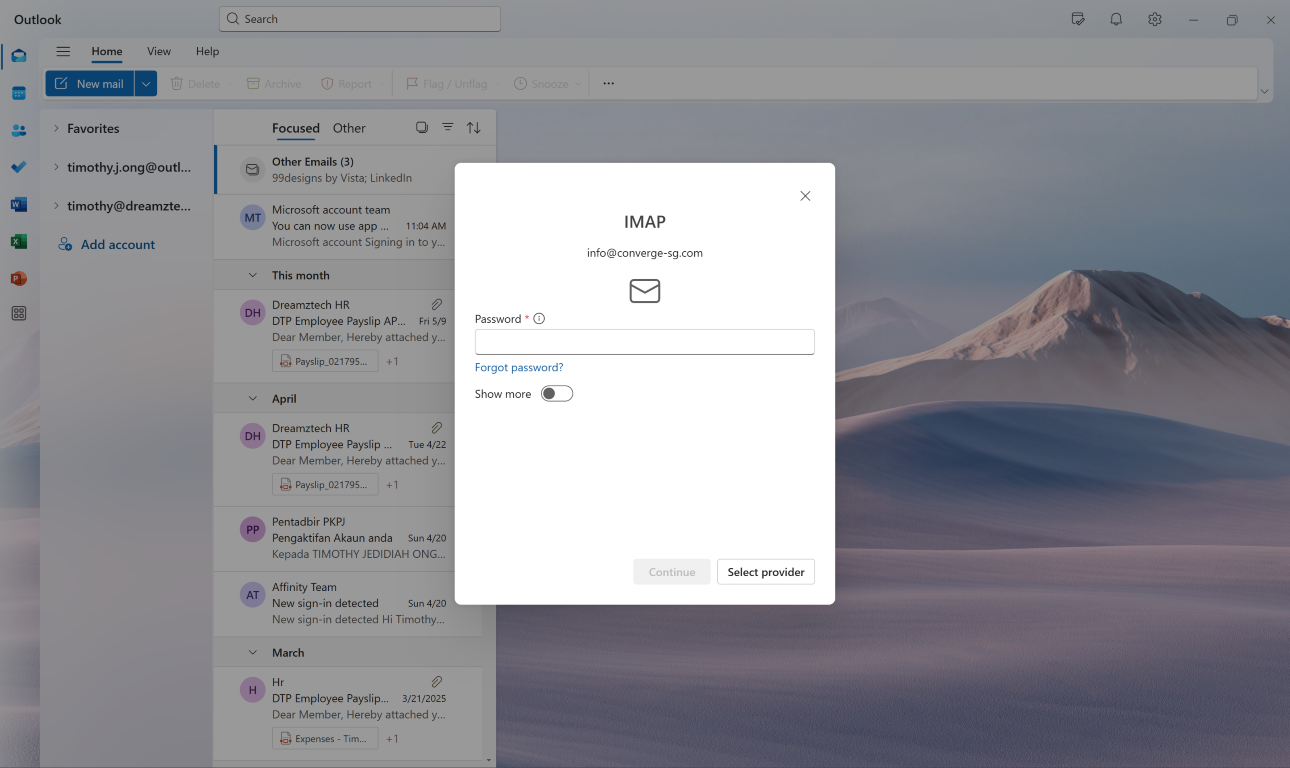The image size is (1290, 768).
Task: Open the notifications bell
Action: tap(1116, 19)
